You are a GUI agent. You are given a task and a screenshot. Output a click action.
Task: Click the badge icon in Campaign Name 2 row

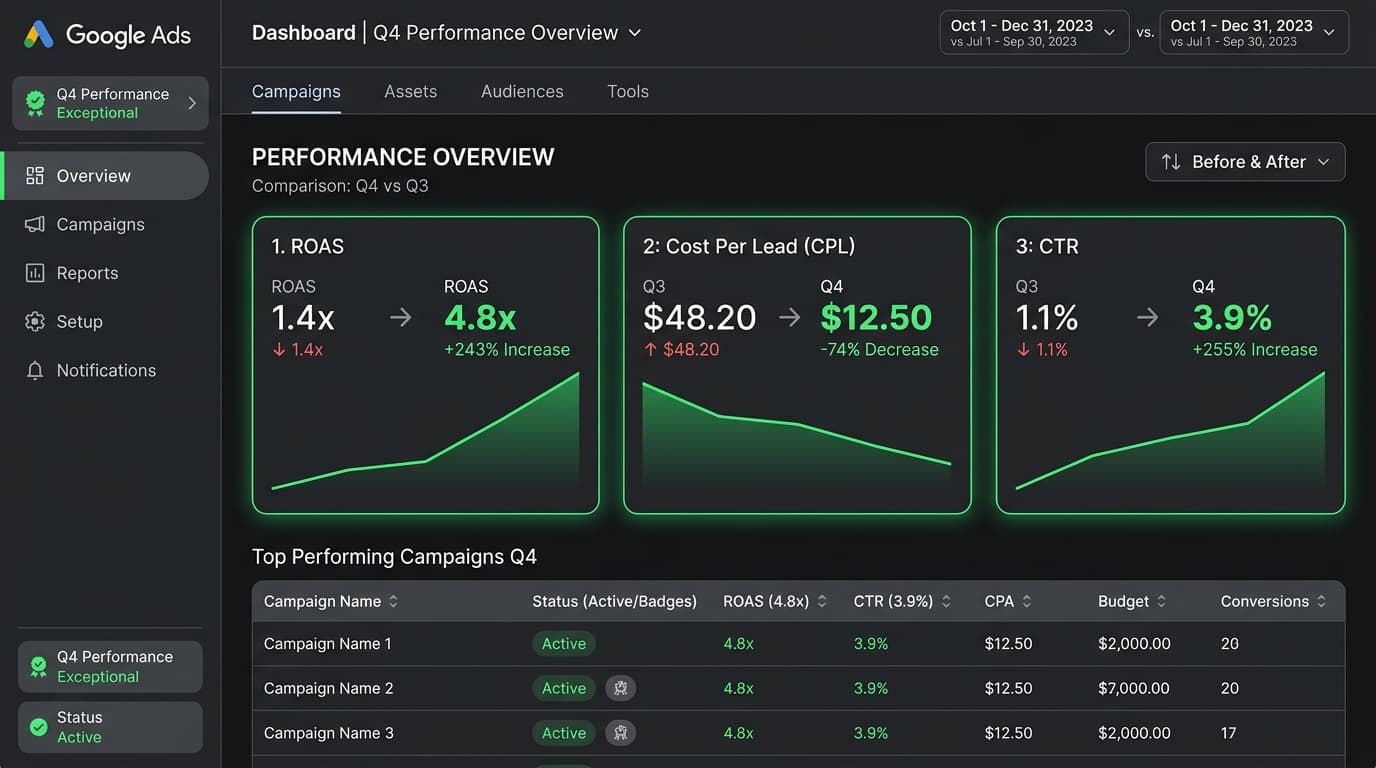621,688
